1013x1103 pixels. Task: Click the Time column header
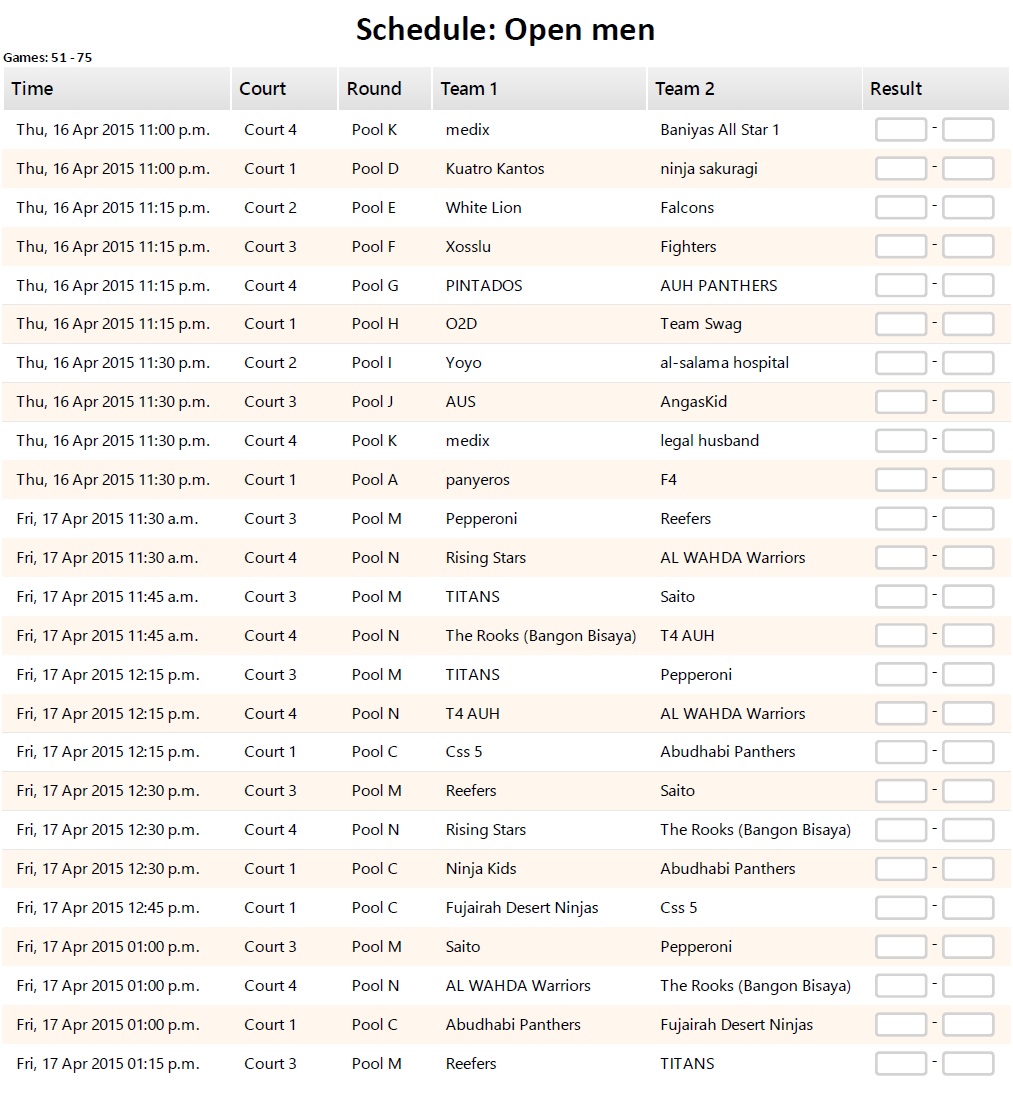coord(117,89)
